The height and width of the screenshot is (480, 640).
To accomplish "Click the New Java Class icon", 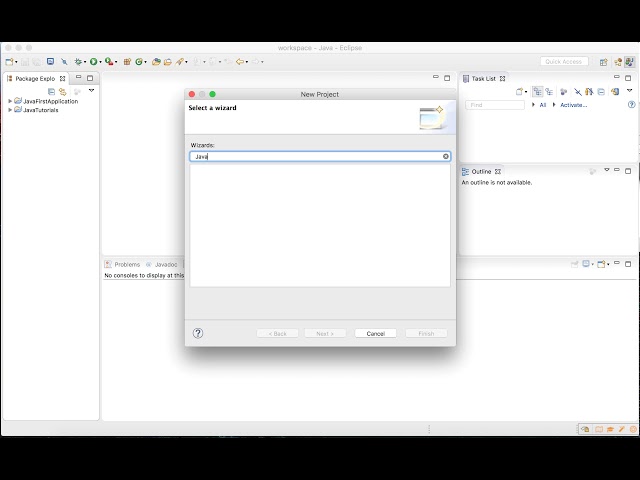I will (139, 62).
